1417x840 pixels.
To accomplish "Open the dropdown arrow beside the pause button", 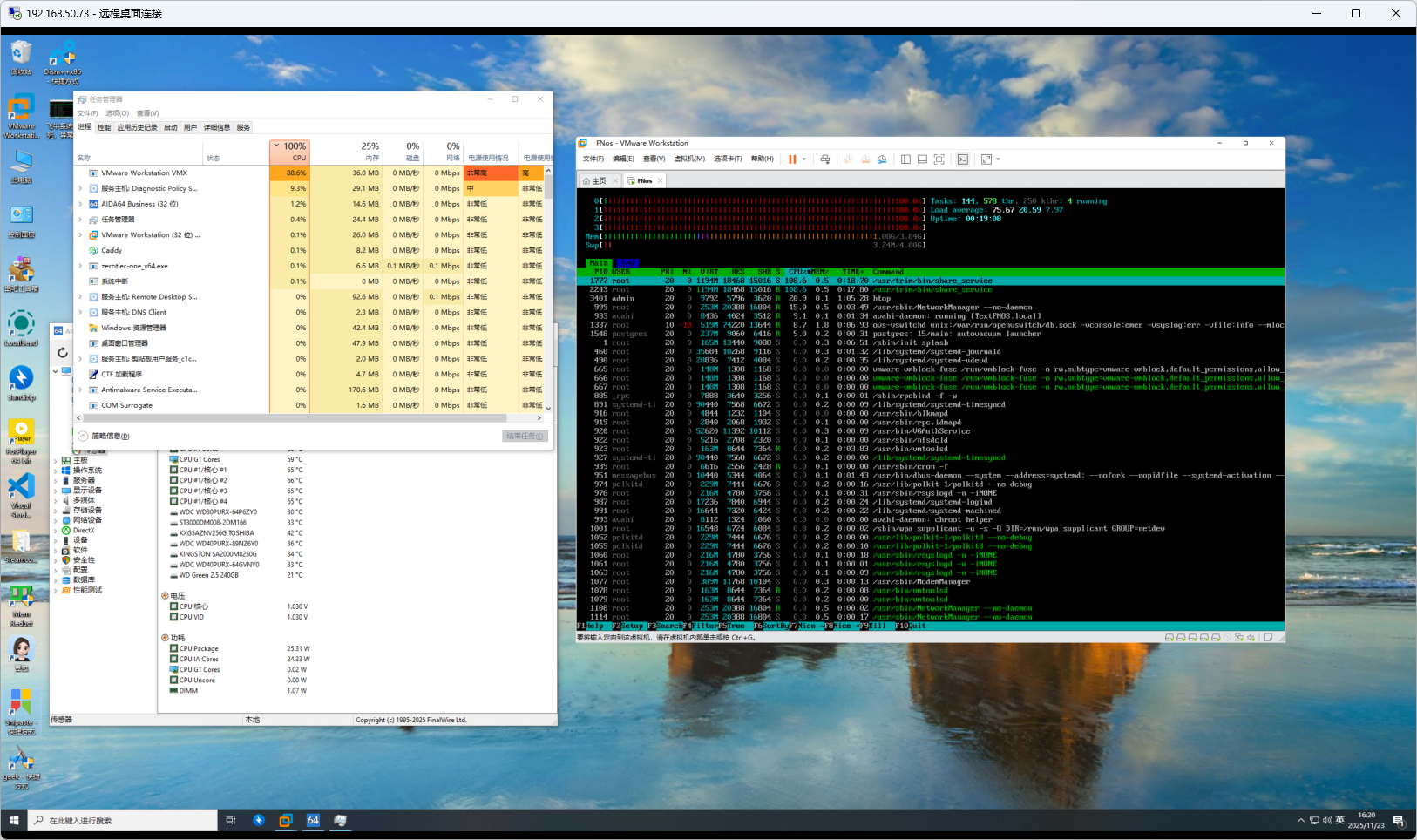I will pyautogui.click(x=803, y=159).
